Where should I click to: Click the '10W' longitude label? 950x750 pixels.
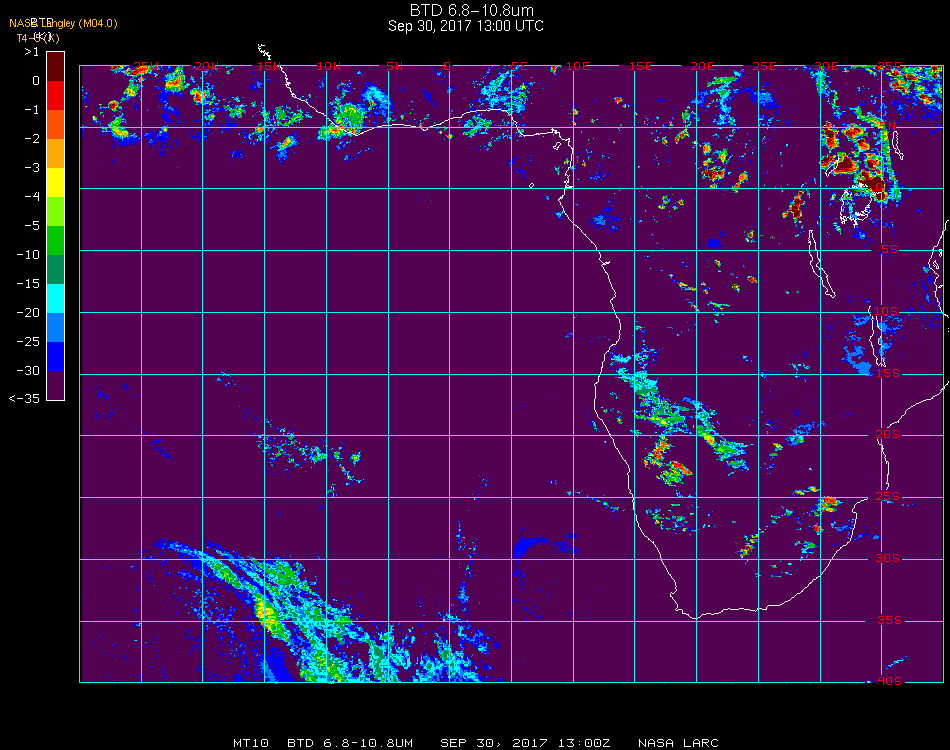point(329,65)
